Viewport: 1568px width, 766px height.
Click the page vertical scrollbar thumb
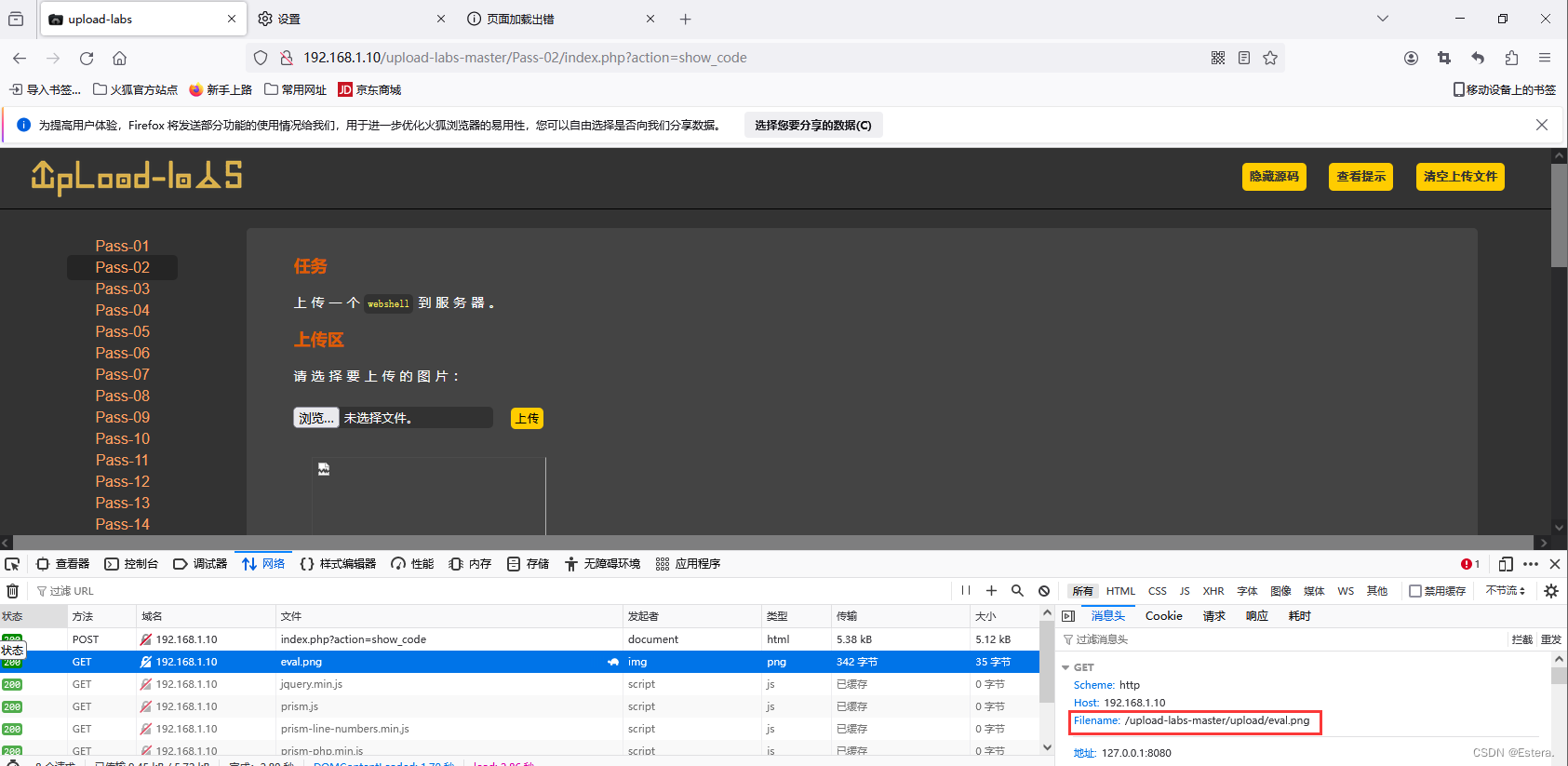pyautogui.click(x=1559, y=216)
